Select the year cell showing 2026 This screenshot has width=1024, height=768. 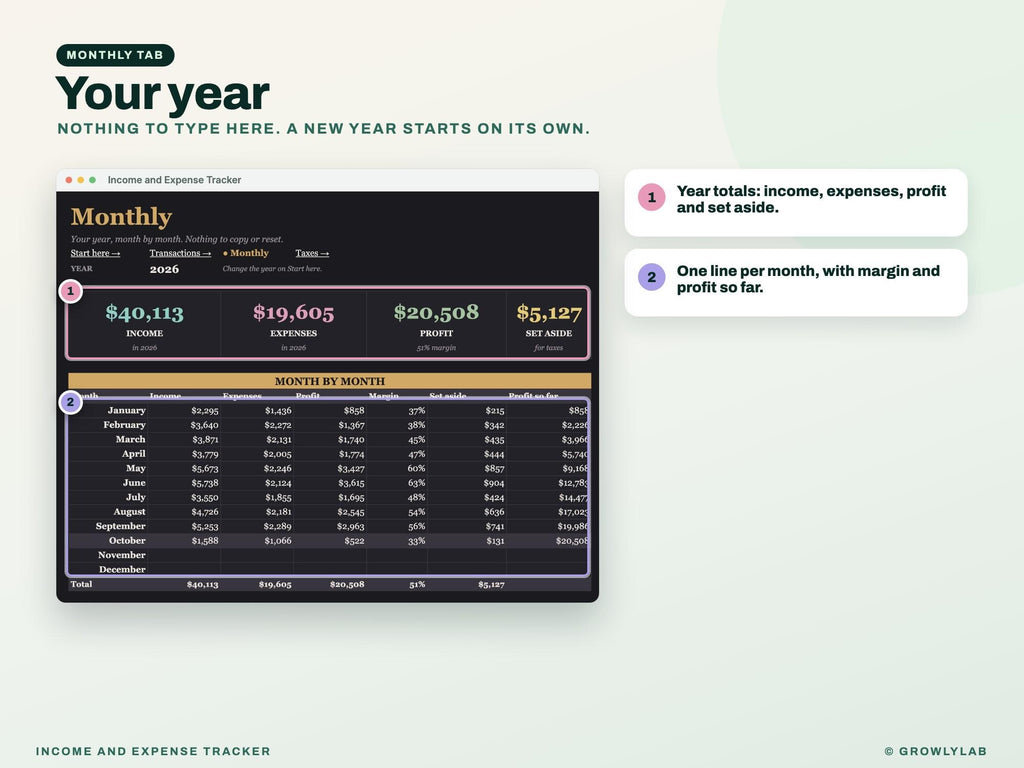(164, 269)
